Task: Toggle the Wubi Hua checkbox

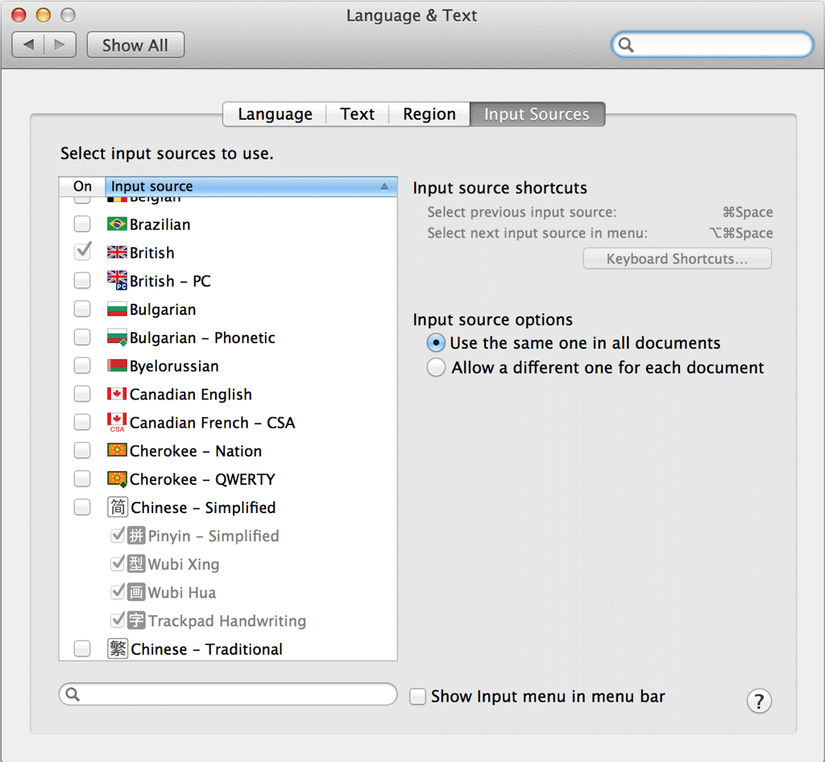Action: click(x=117, y=591)
